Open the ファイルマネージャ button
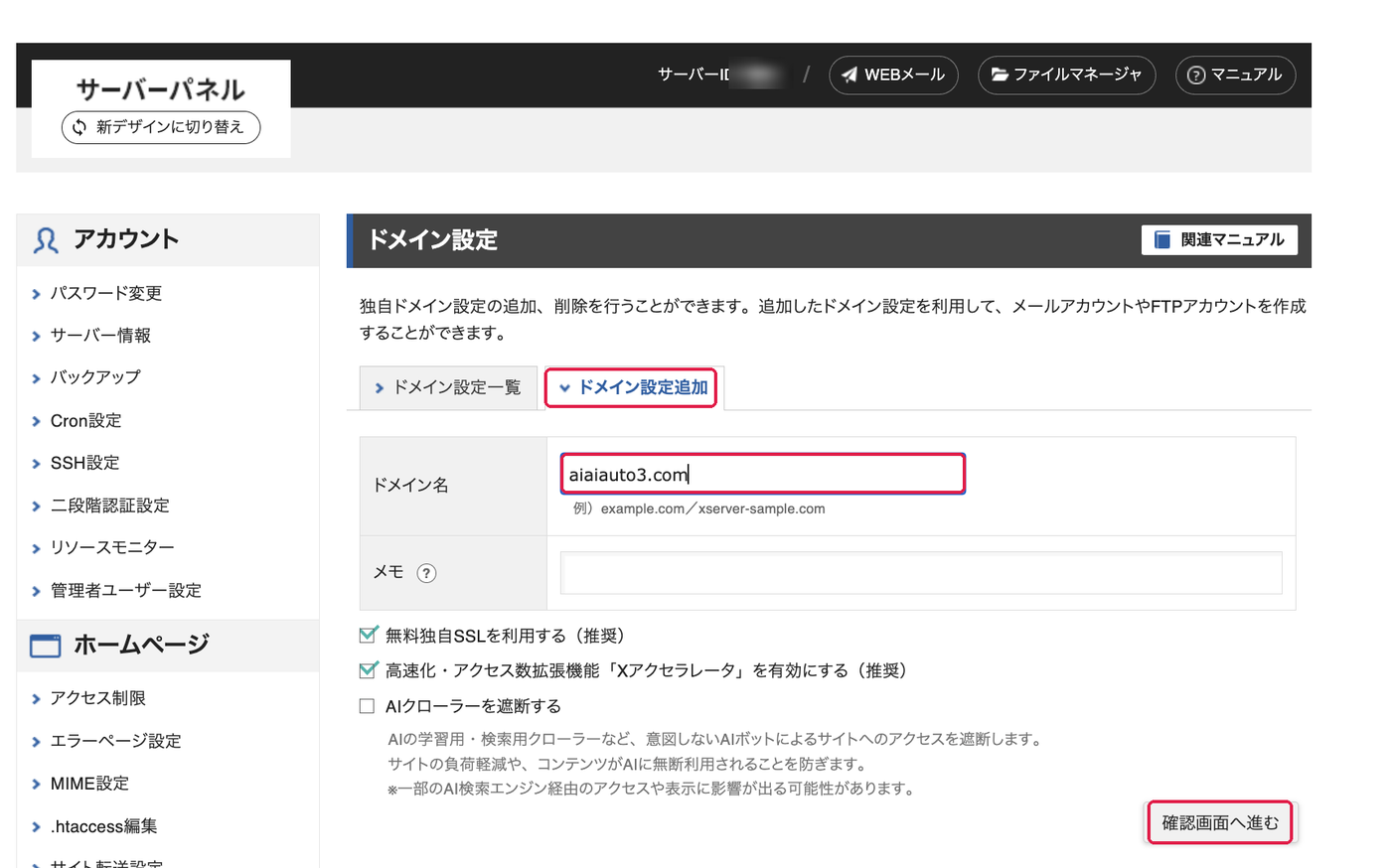Image resolution: width=1391 pixels, height=868 pixels. click(1067, 74)
